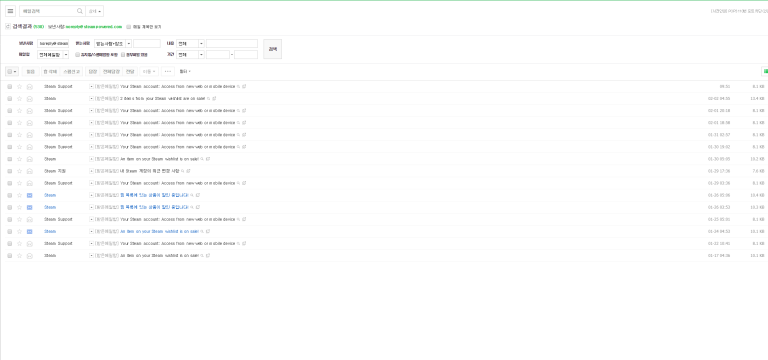This screenshot has width=768, height=360.
Task: Open newest Steam Support mail in new window
Action: [x=244, y=86]
